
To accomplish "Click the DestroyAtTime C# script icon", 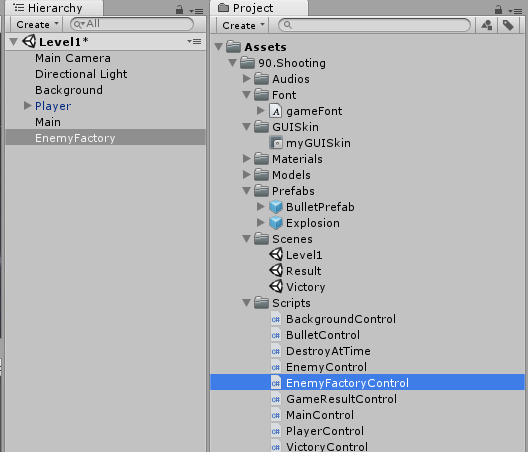I will [276, 351].
